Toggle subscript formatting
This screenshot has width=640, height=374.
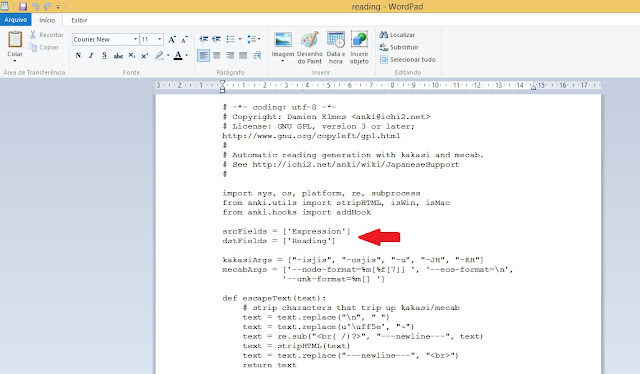pos(131,56)
